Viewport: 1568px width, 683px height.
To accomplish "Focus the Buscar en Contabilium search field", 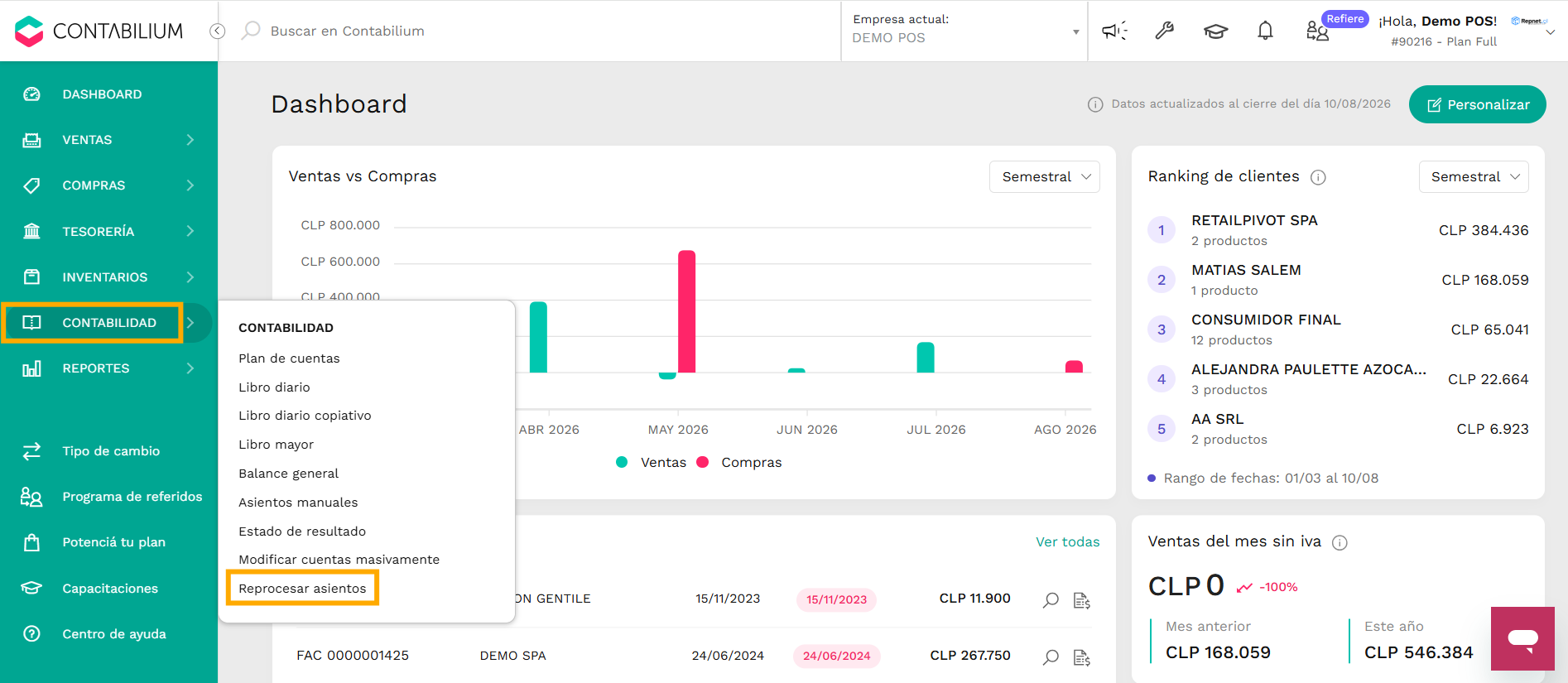I will (530, 31).
